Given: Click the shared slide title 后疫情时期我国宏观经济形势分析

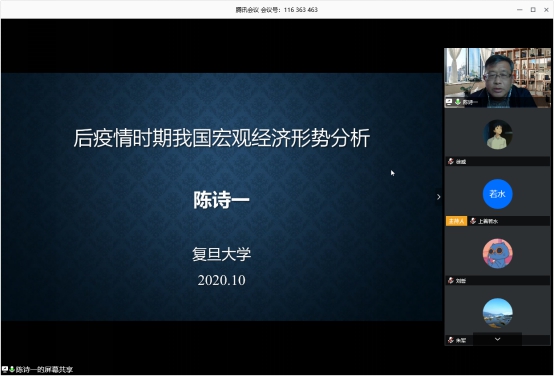Looking at the screenshot, I should coord(222,138).
